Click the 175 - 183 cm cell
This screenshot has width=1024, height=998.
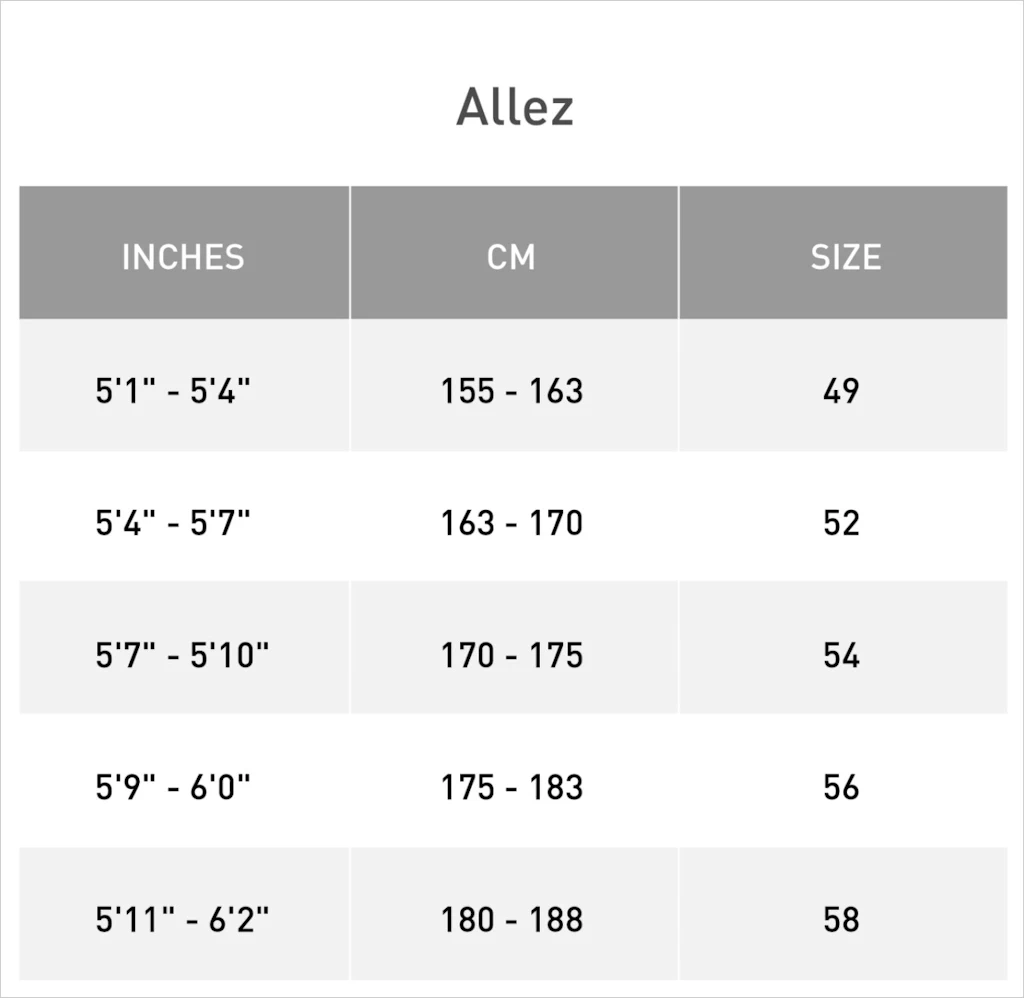[514, 781]
